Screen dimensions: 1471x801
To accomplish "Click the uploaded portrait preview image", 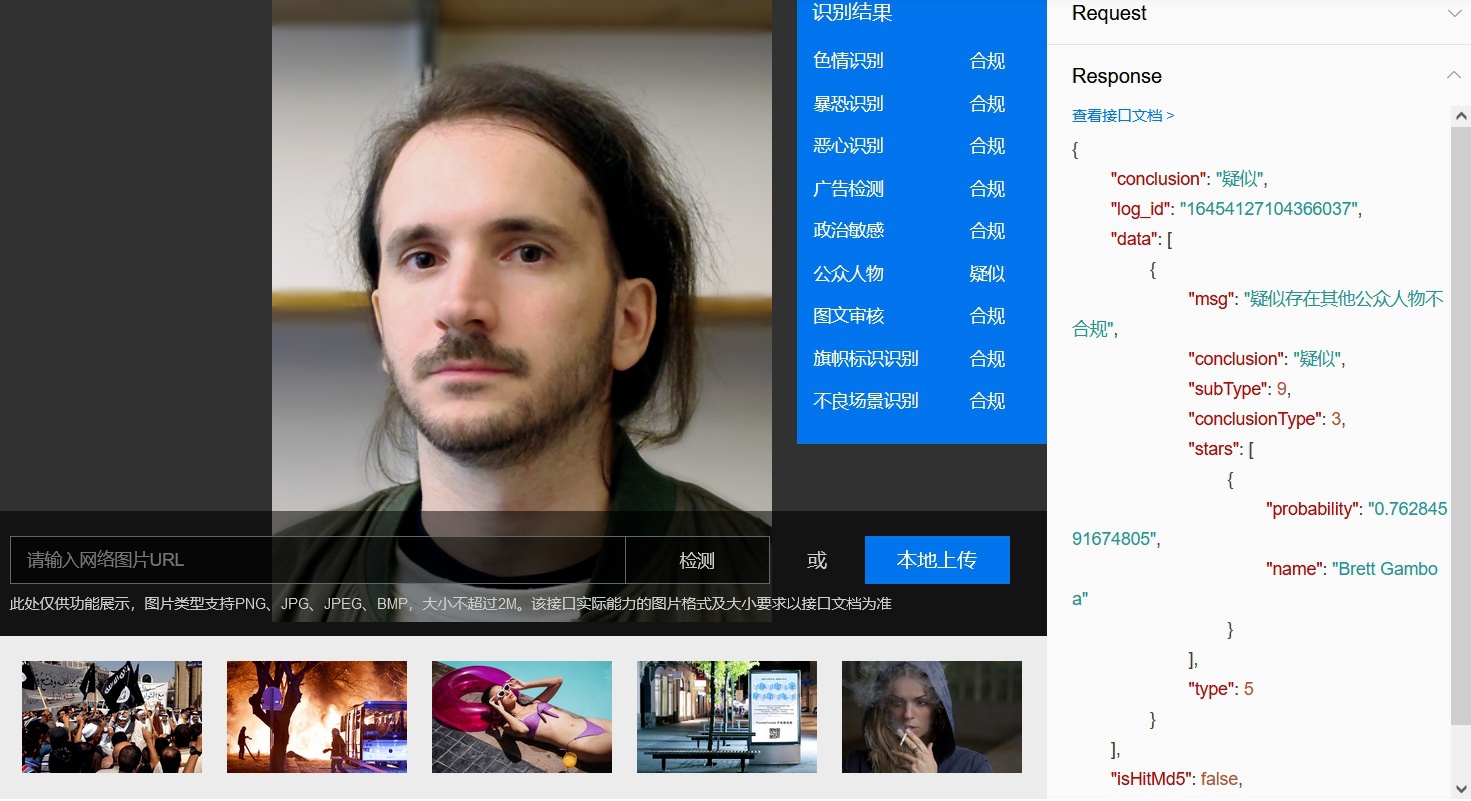I will 521,265.
